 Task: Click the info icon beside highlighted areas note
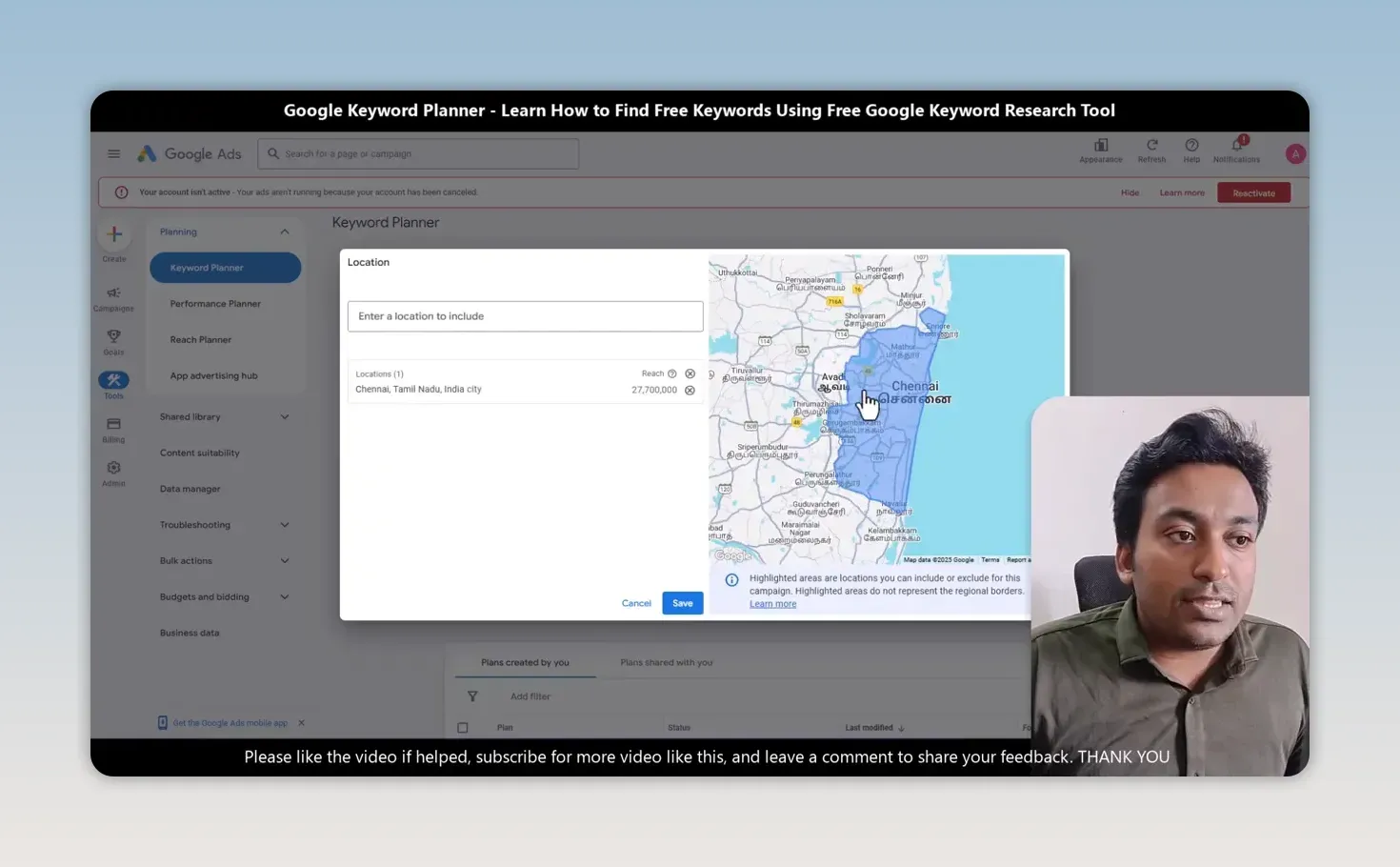[x=731, y=579]
